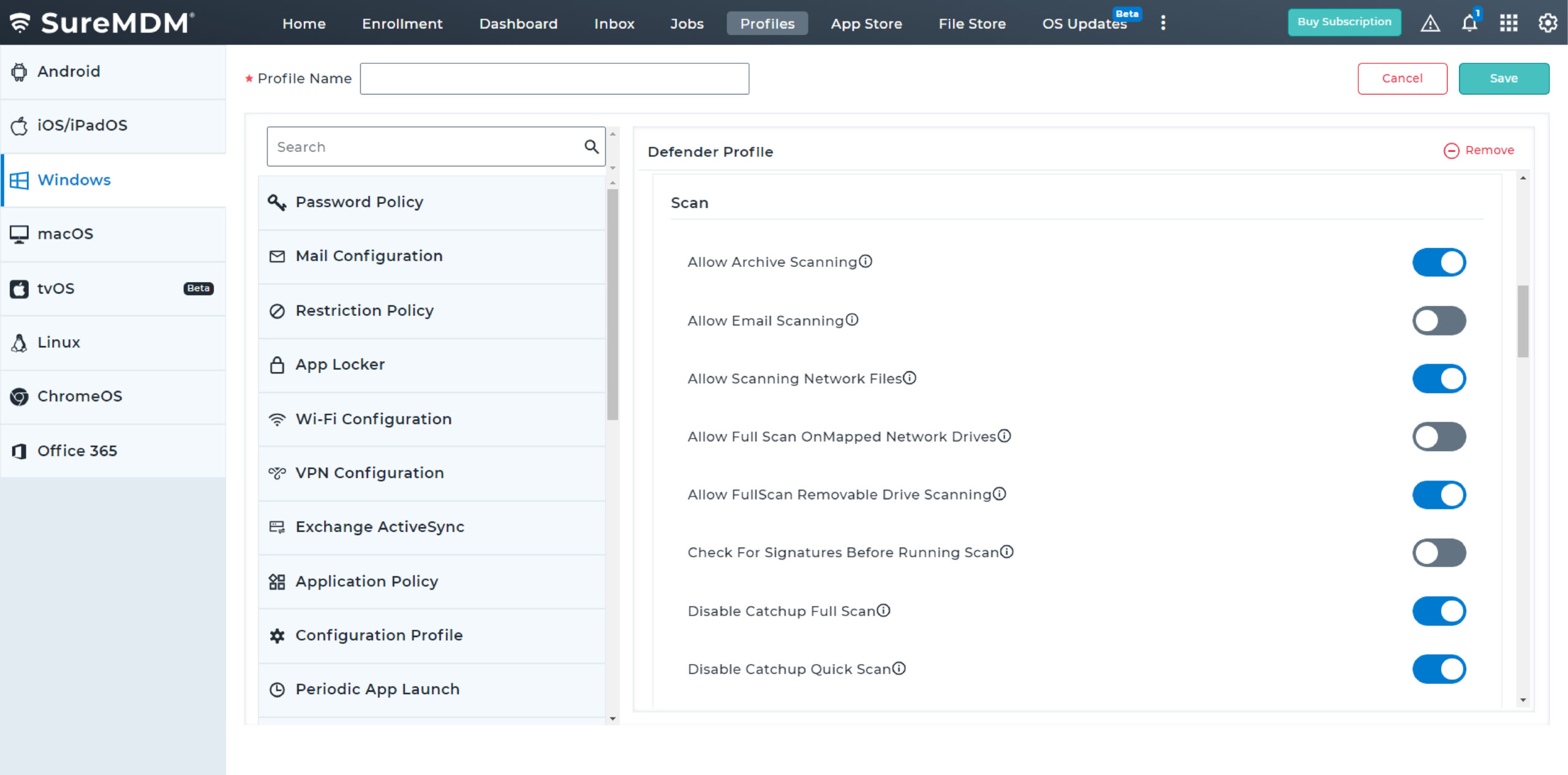Show info for Disable Catchup Quick Scan
The image size is (1568, 775).
click(x=899, y=668)
